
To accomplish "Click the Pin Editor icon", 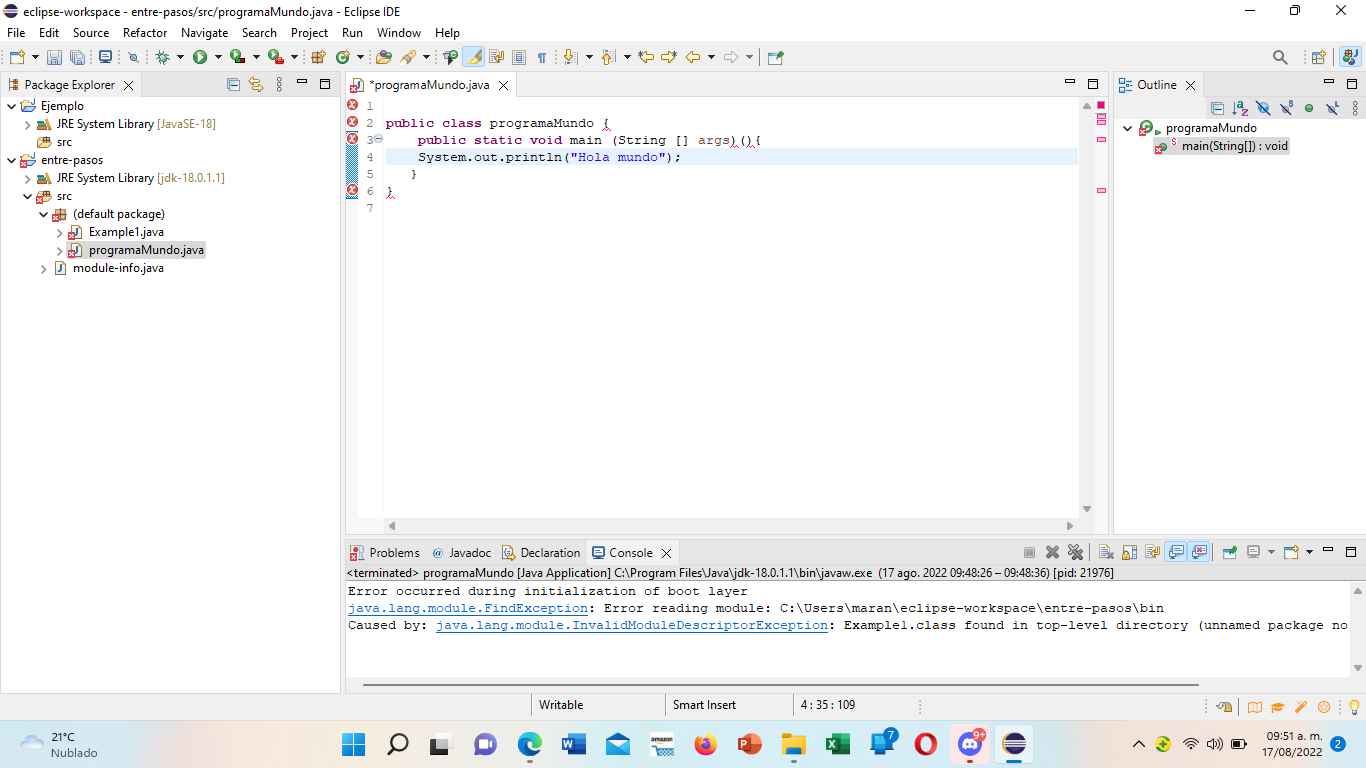I will pos(775,57).
